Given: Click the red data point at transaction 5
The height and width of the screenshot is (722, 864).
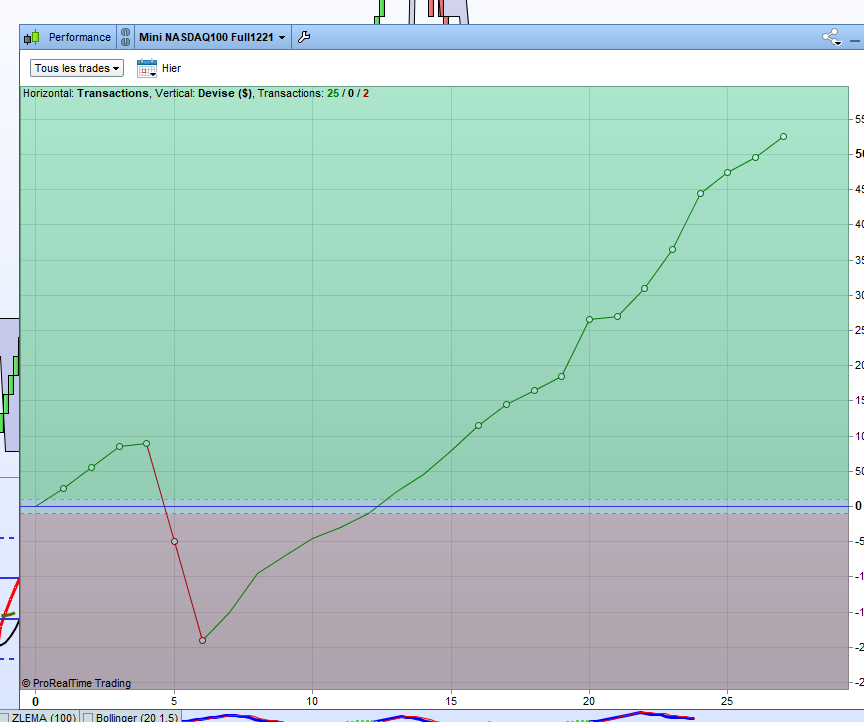Looking at the screenshot, I should (174, 542).
